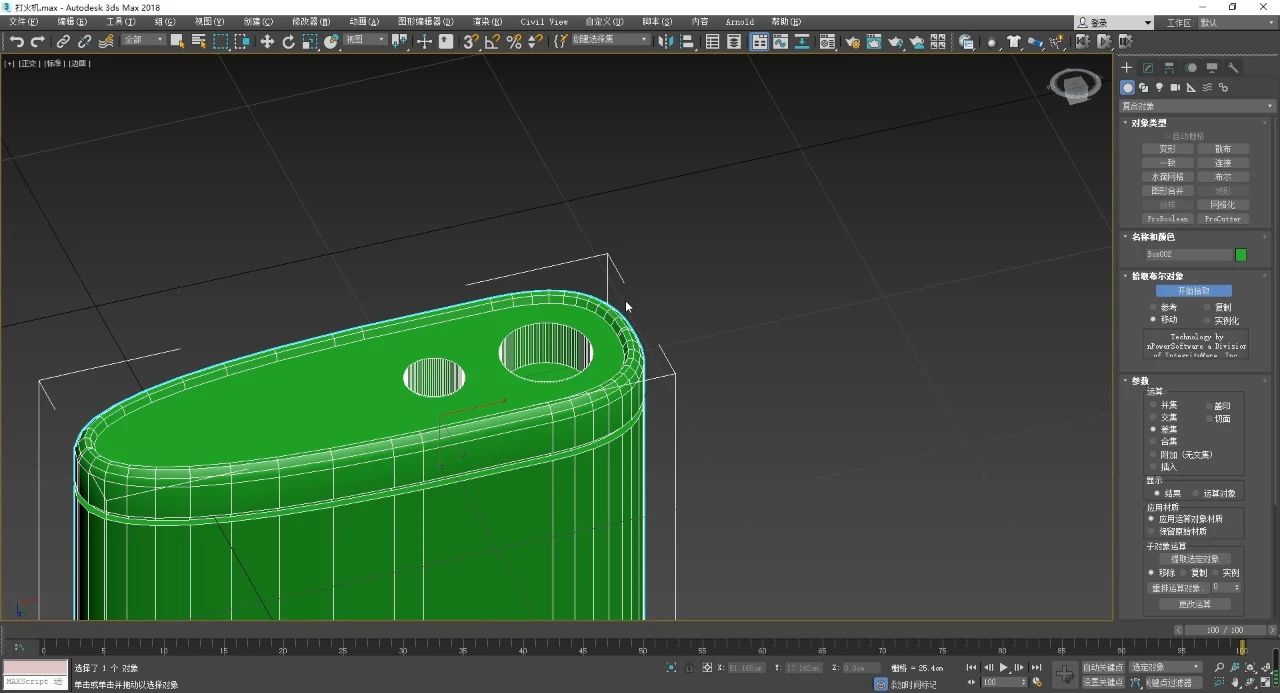
Task: Click the Undo arrow in the main toolbar
Action: pos(16,41)
